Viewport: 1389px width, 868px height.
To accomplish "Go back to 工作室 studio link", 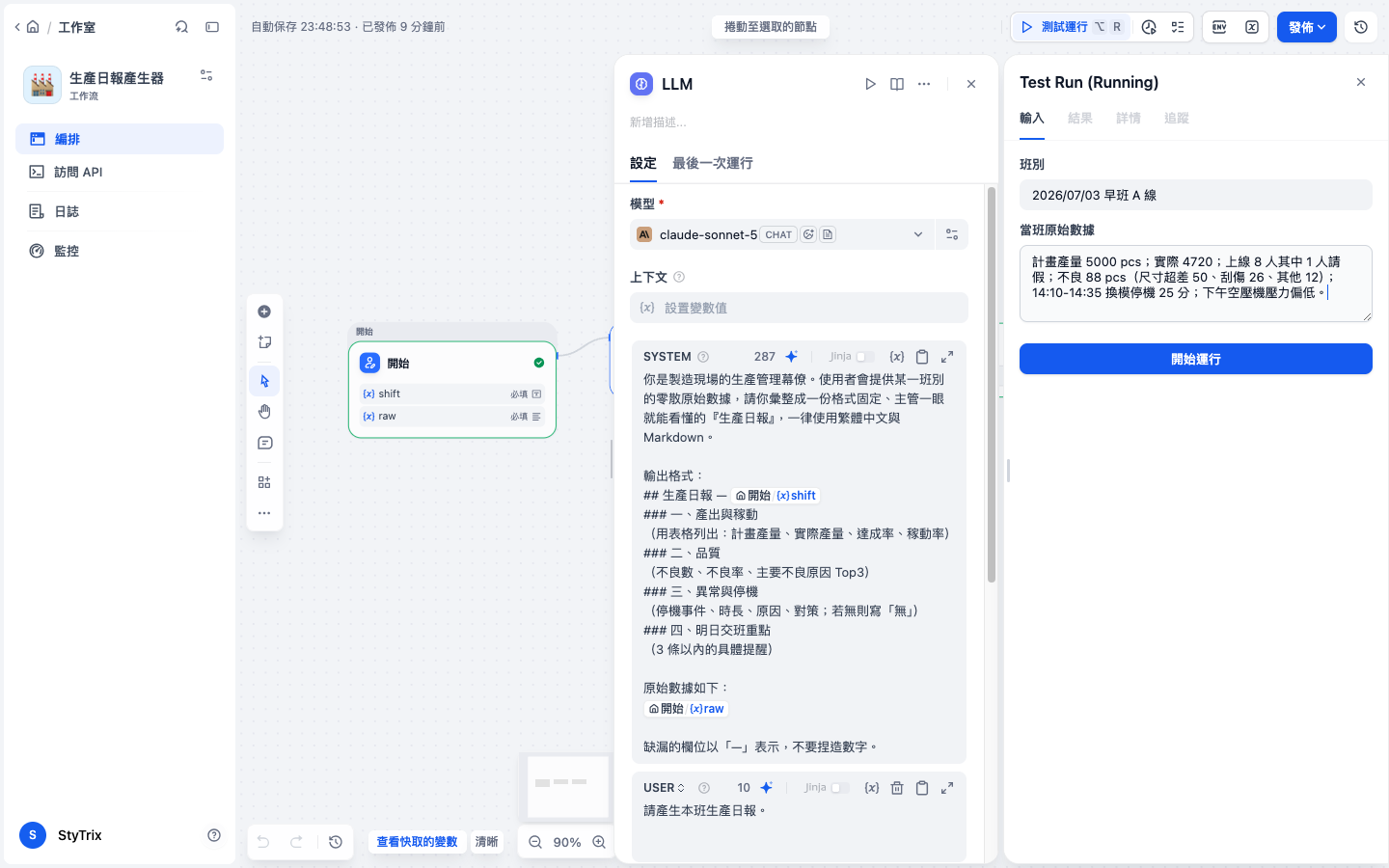I will (76, 27).
